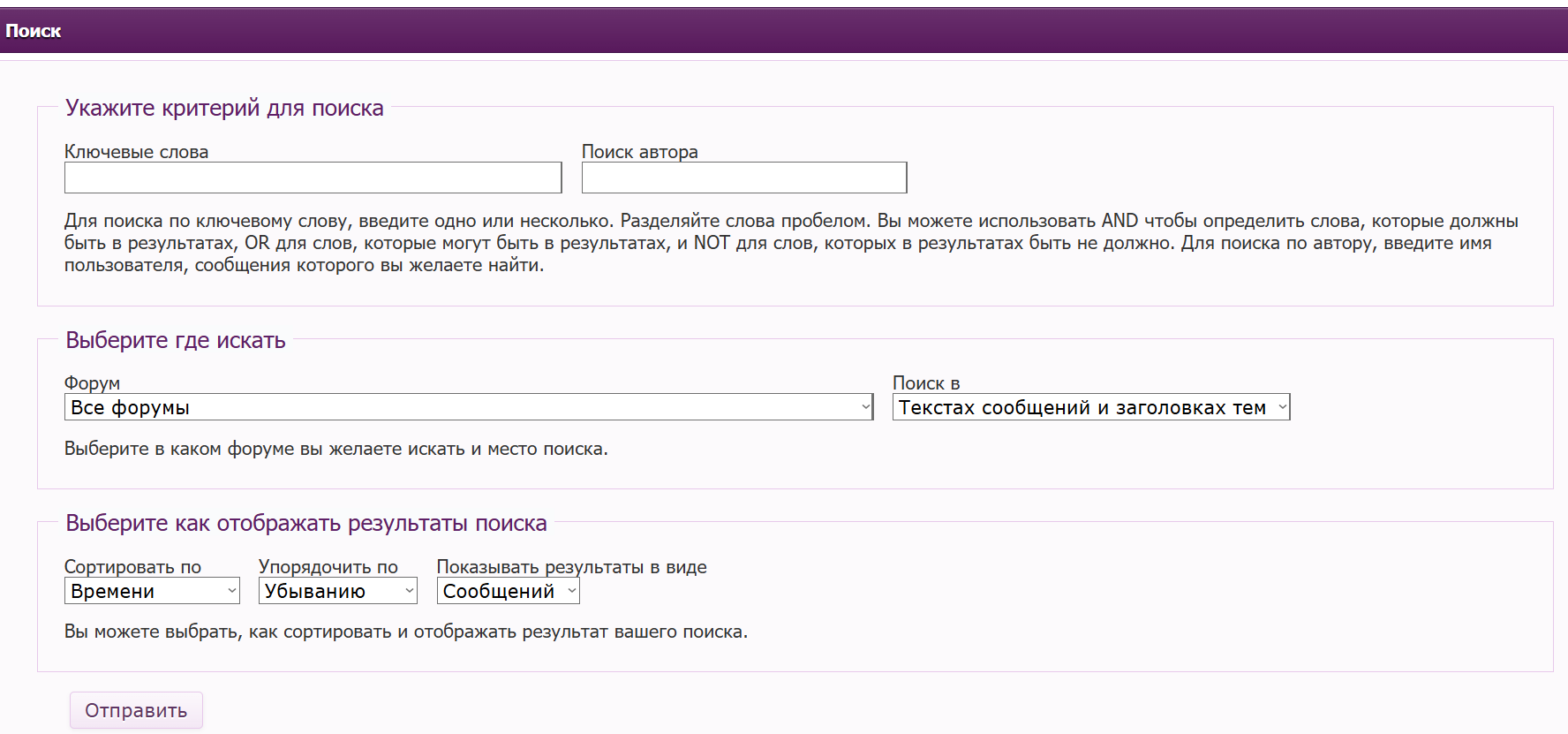Click the Выберите как отображать результаты поиска heading
This screenshot has width=1568, height=734.
tap(305, 523)
